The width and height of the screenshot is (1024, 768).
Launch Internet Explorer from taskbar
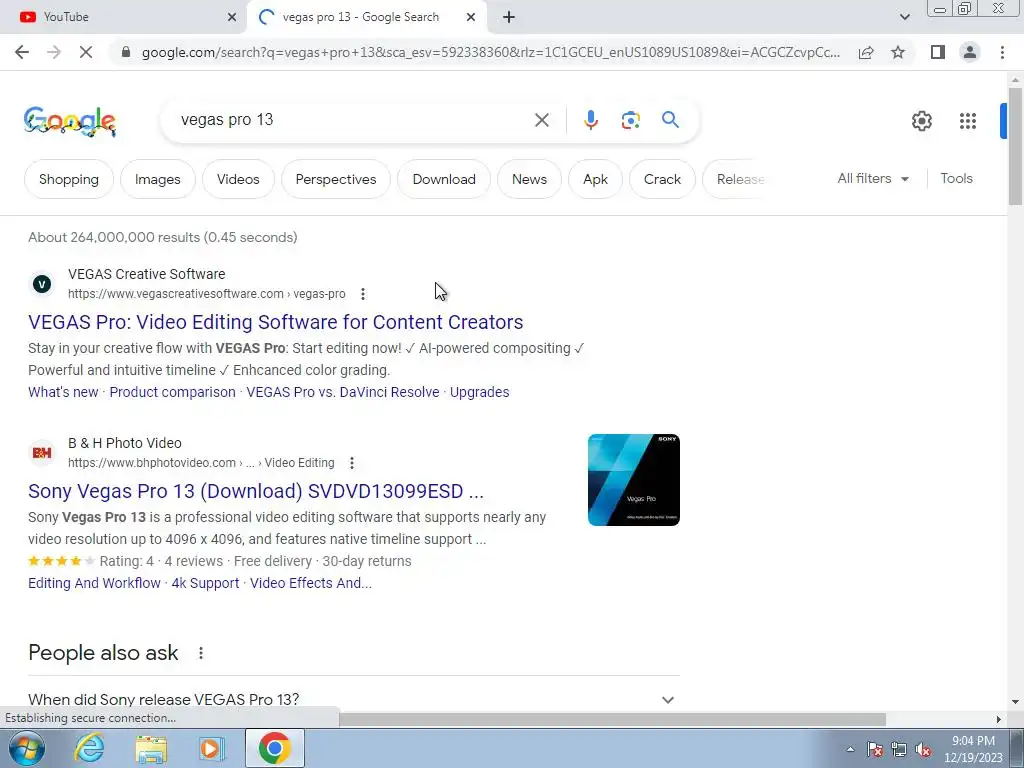click(x=89, y=748)
